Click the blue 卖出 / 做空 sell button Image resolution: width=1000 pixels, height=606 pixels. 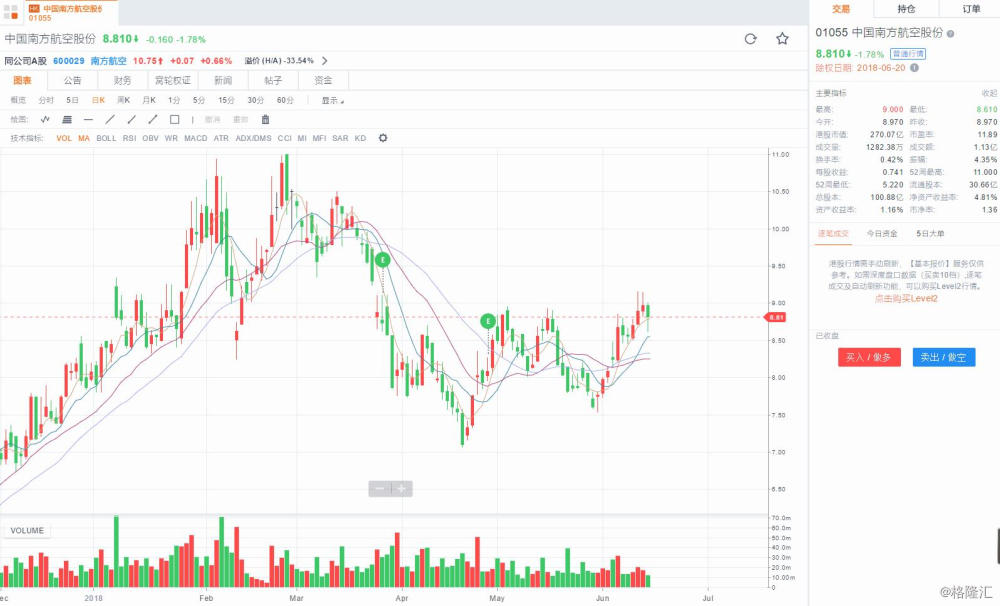tap(944, 357)
